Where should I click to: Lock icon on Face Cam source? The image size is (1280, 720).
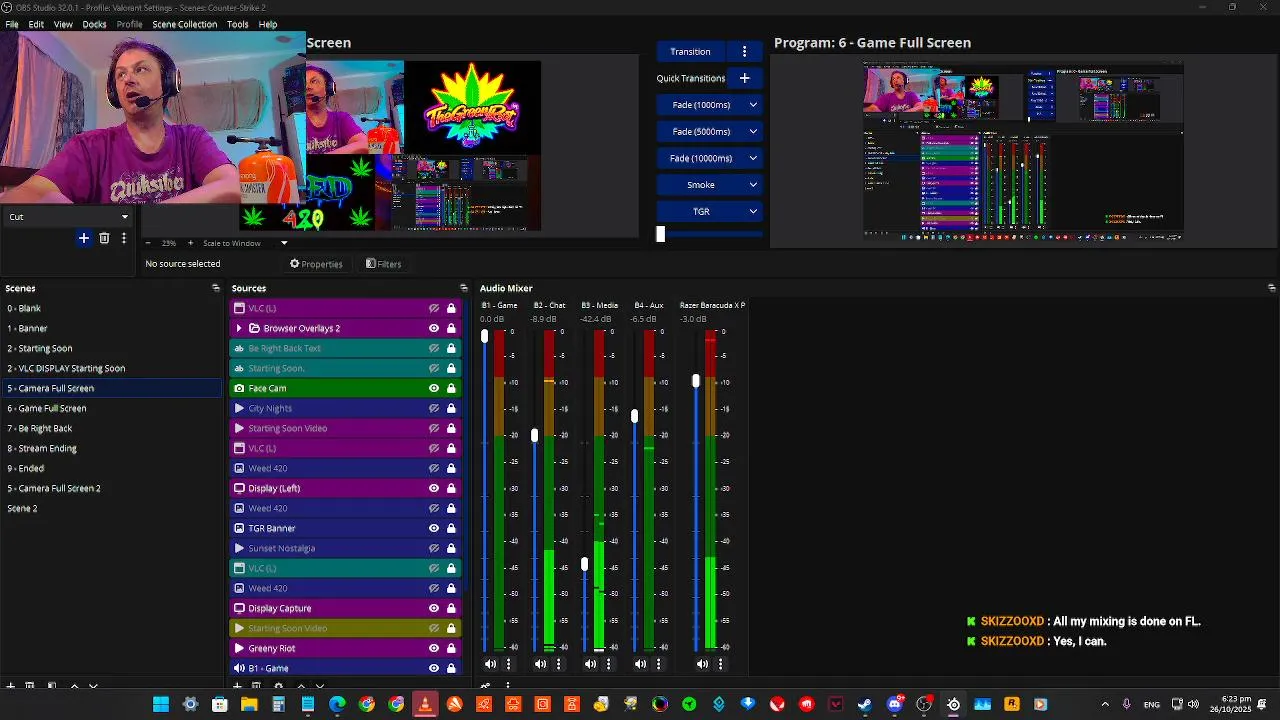[451, 388]
